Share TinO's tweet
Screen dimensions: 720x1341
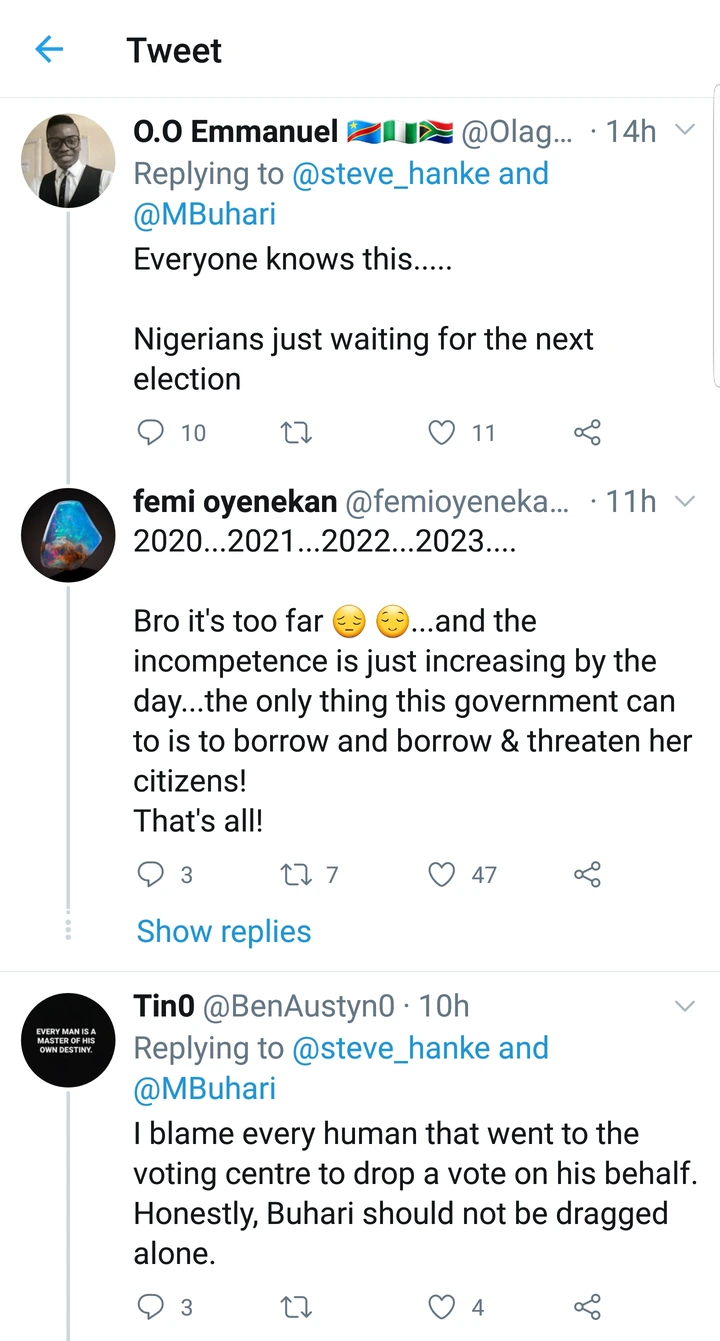click(x=587, y=1306)
